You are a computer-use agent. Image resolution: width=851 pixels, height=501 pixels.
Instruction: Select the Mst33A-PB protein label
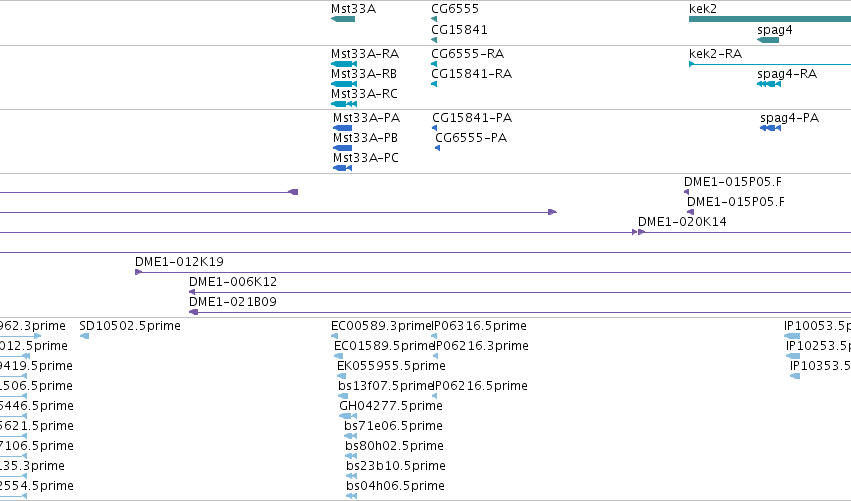click(365, 138)
